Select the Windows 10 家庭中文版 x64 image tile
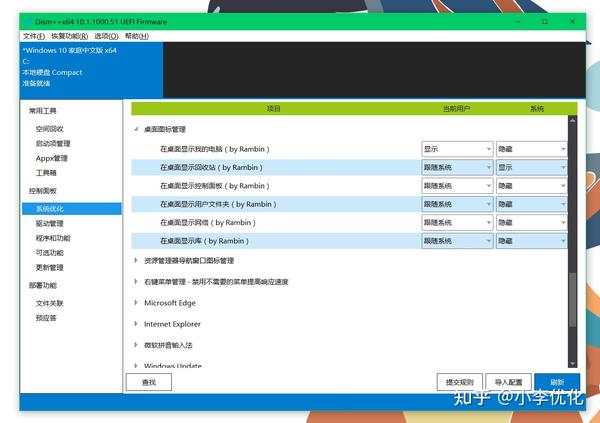 click(92, 70)
